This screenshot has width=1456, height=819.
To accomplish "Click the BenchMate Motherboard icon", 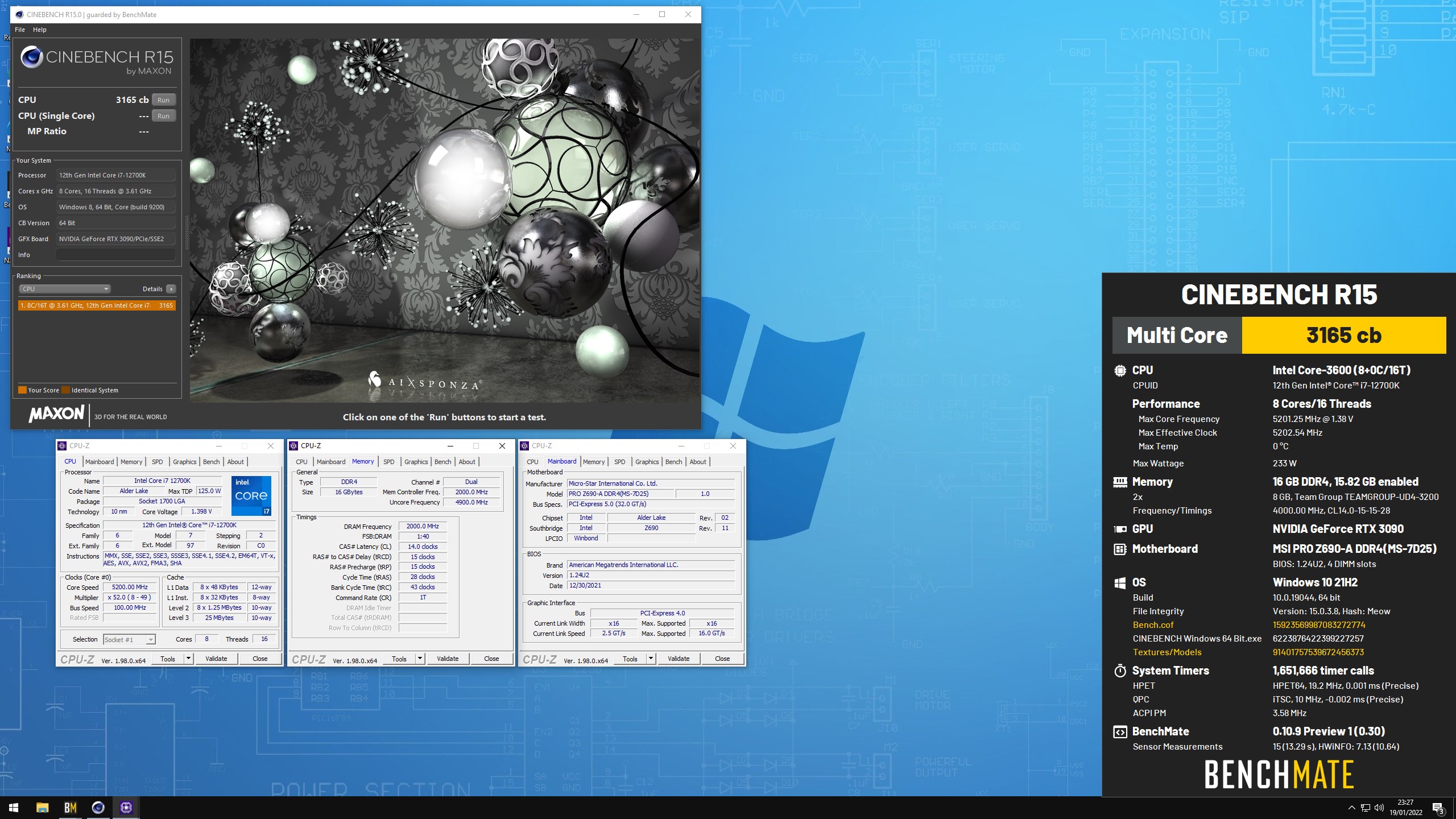I will [x=1120, y=549].
